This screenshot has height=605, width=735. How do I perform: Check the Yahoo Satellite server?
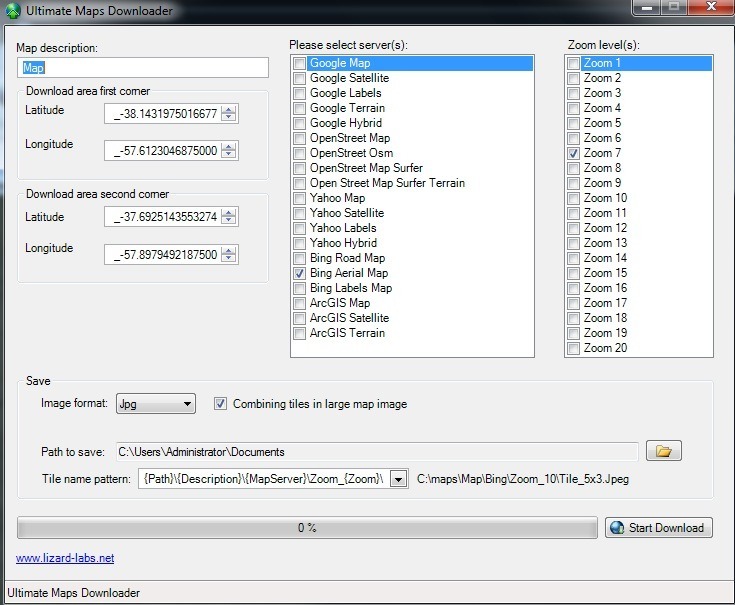(x=299, y=213)
